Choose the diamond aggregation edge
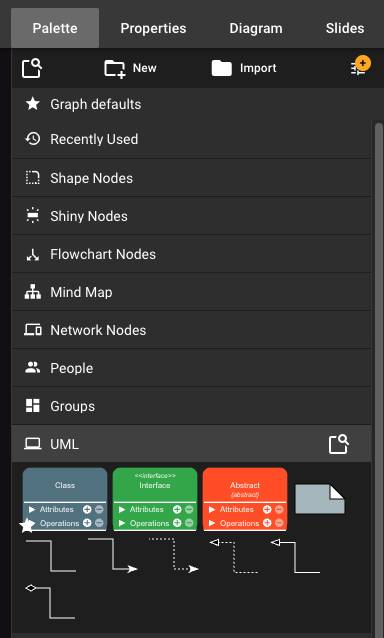This screenshot has height=638, width=384. click(50, 602)
